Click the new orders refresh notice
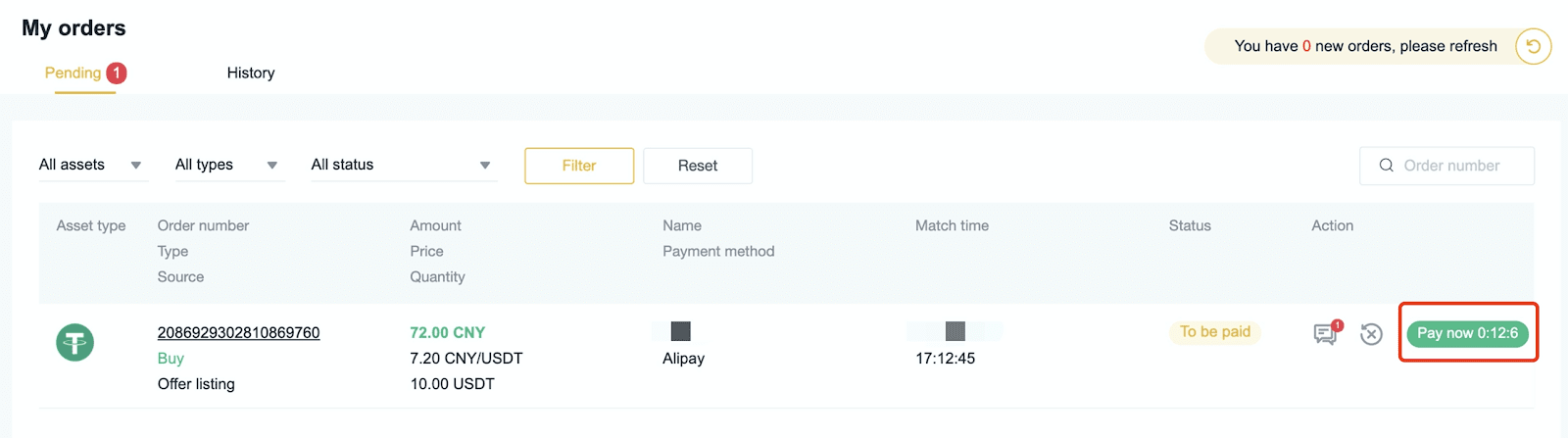Screen dimensions: 1568x438 click(1365, 46)
